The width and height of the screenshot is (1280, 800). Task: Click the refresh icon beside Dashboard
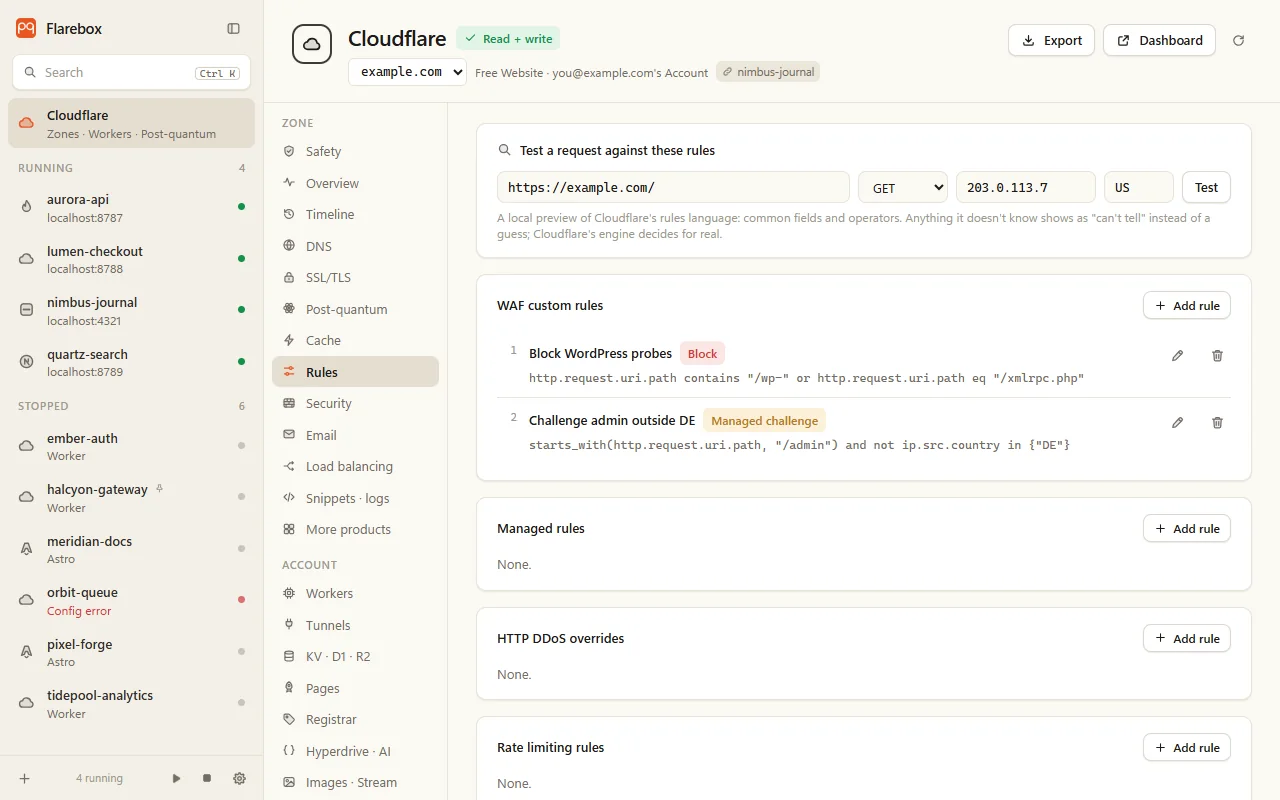[x=1239, y=41]
